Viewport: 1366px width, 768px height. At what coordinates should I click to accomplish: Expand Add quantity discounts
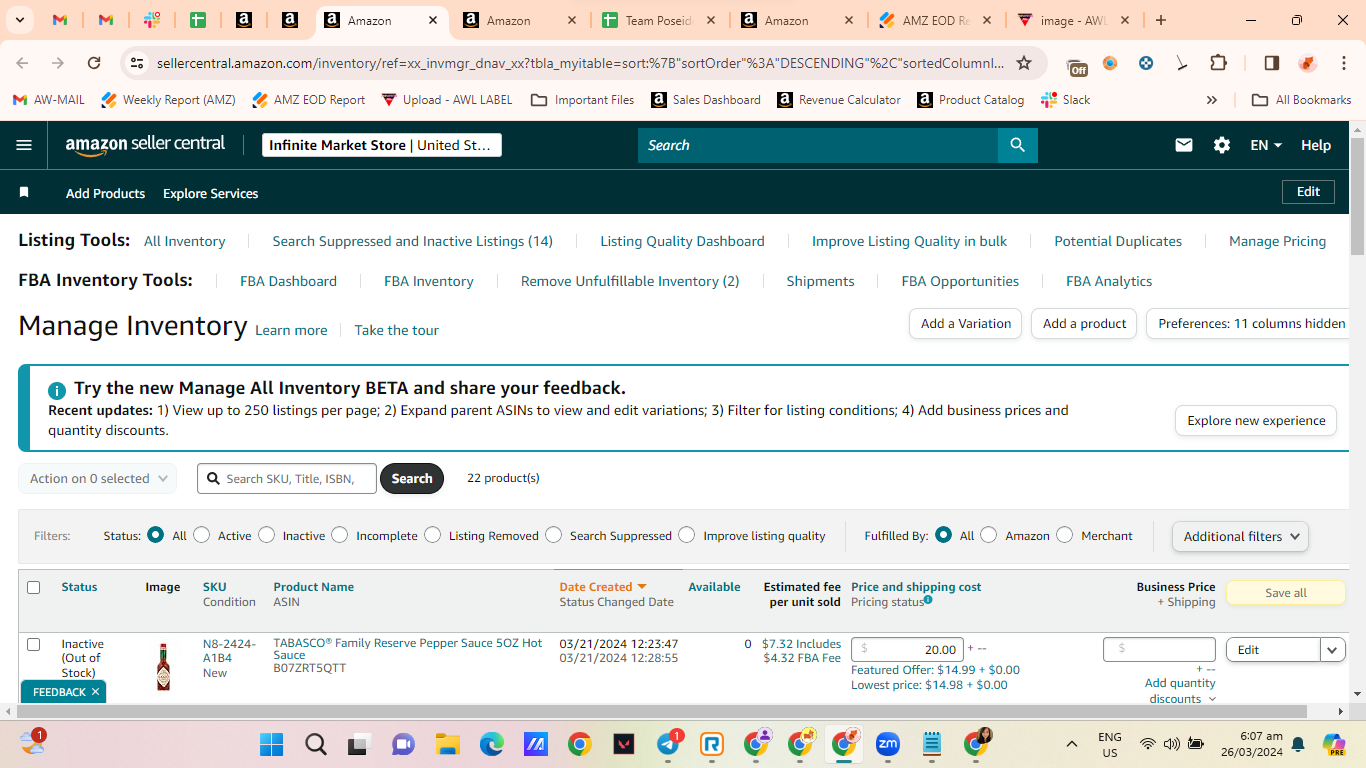click(x=1180, y=691)
